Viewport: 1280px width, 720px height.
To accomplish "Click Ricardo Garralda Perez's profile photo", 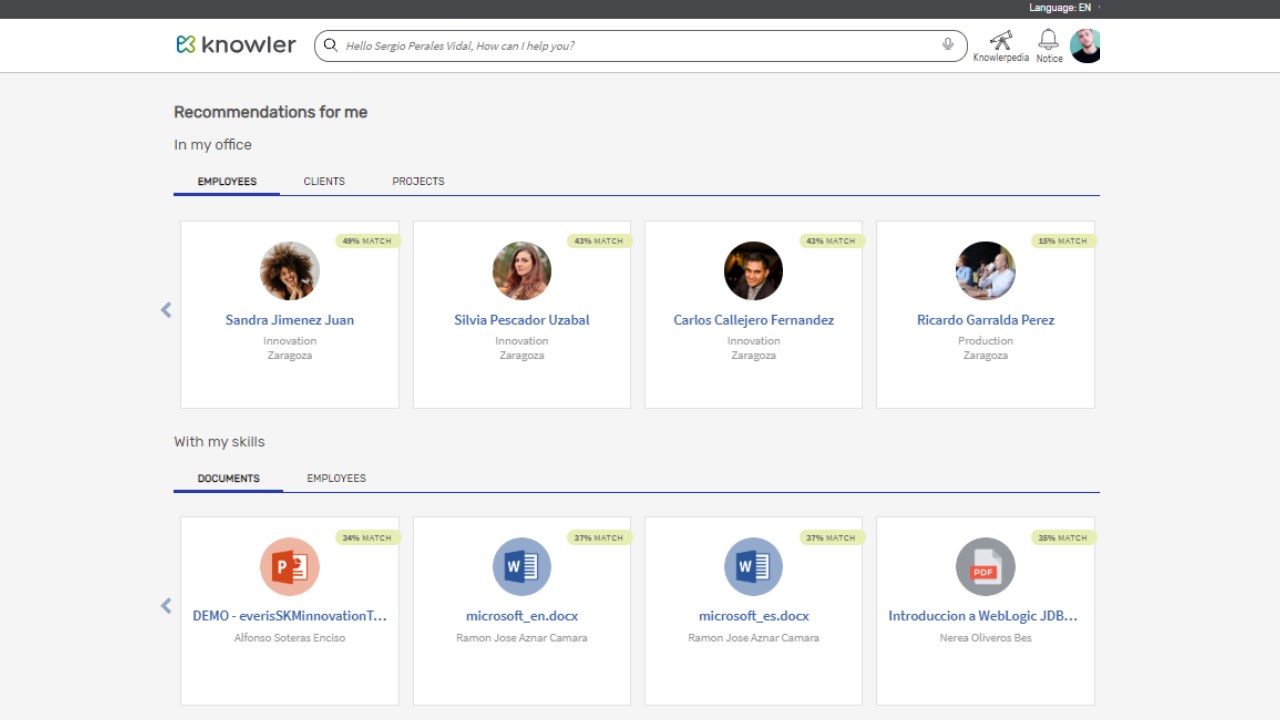I will [985, 271].
